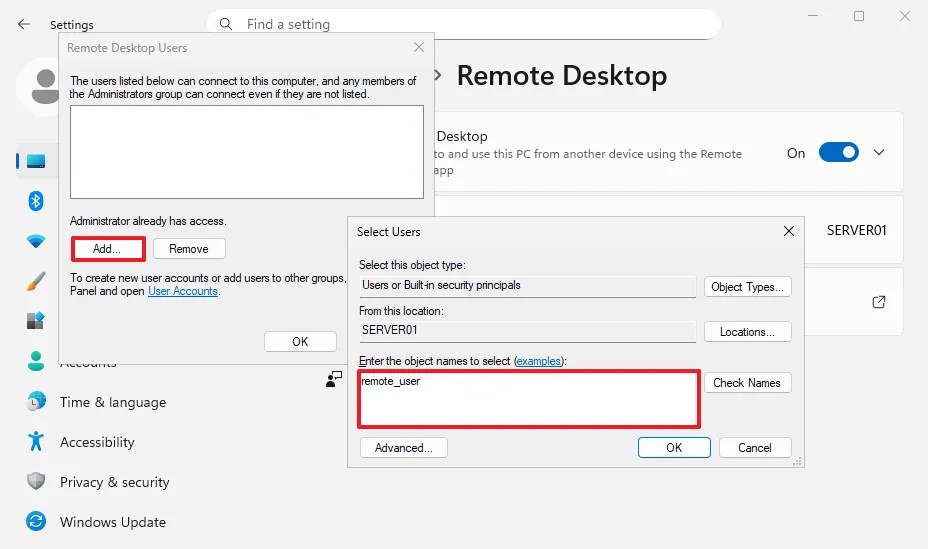Image resolution: width=928 pixels, height=549 pixels.
Task: Turn off the Remote Desktop toggle
Action: 839,153
